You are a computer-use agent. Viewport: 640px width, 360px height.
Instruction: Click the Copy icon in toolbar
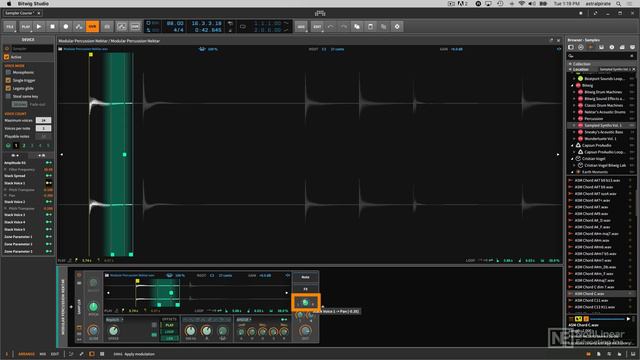357,27
